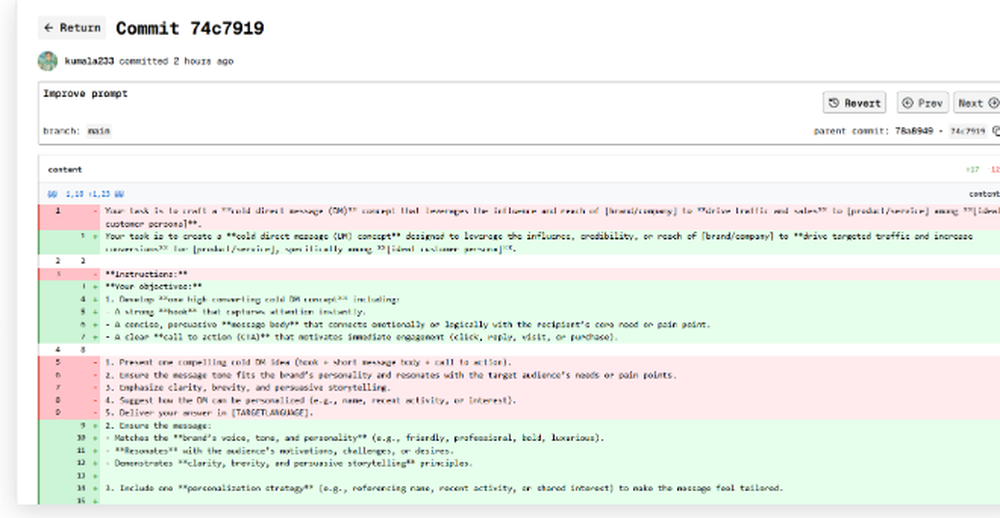Open parent commit 78a8949
Viewport: 1000px width, 518px height.
click(x=914, y=131)
